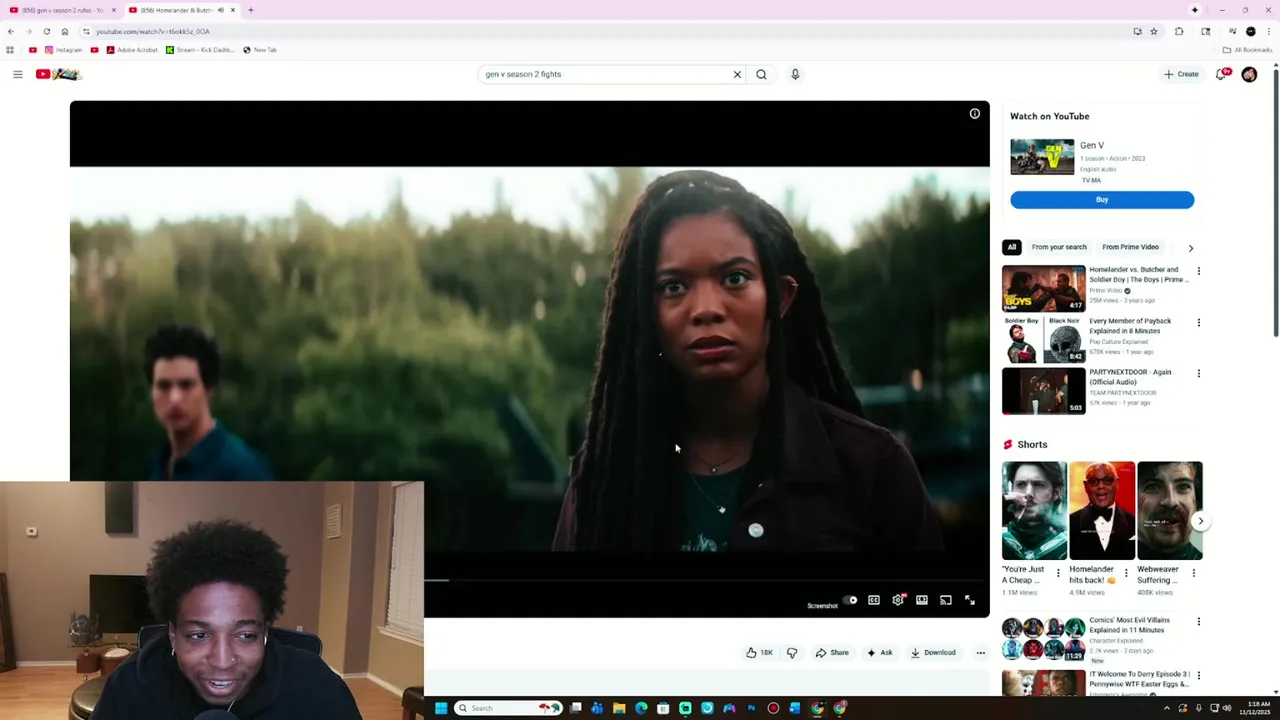The height and width of the screenshot is (720, 1280).
Task: Show video info card icon
Action: (x=974, y=114)
